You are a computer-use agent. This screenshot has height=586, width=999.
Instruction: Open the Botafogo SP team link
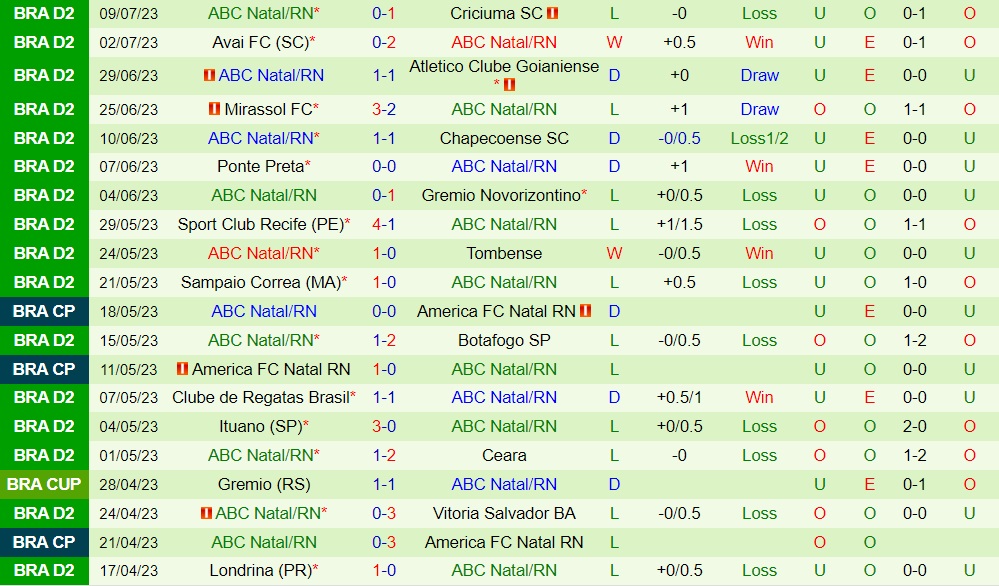click(x=504, y=340)
